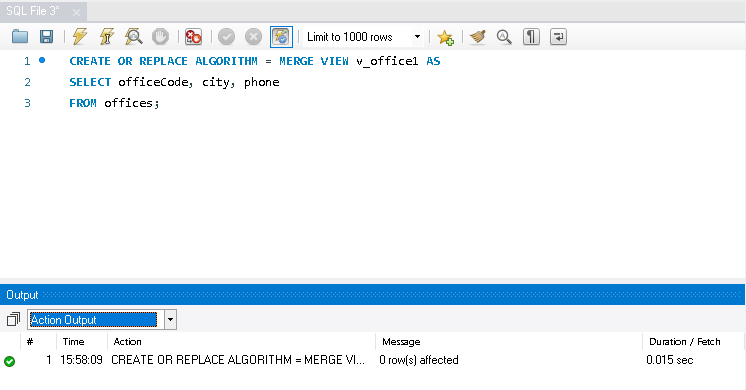Click the 0 row(s) affected message
The image size is (746, 390).
coord(419,360)
